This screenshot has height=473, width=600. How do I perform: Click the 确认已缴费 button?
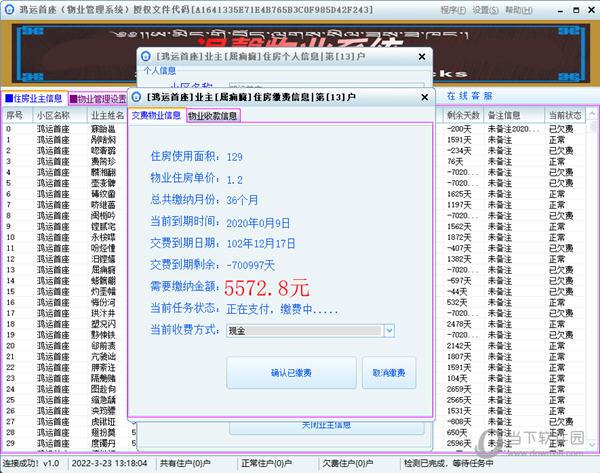point(291,373)
